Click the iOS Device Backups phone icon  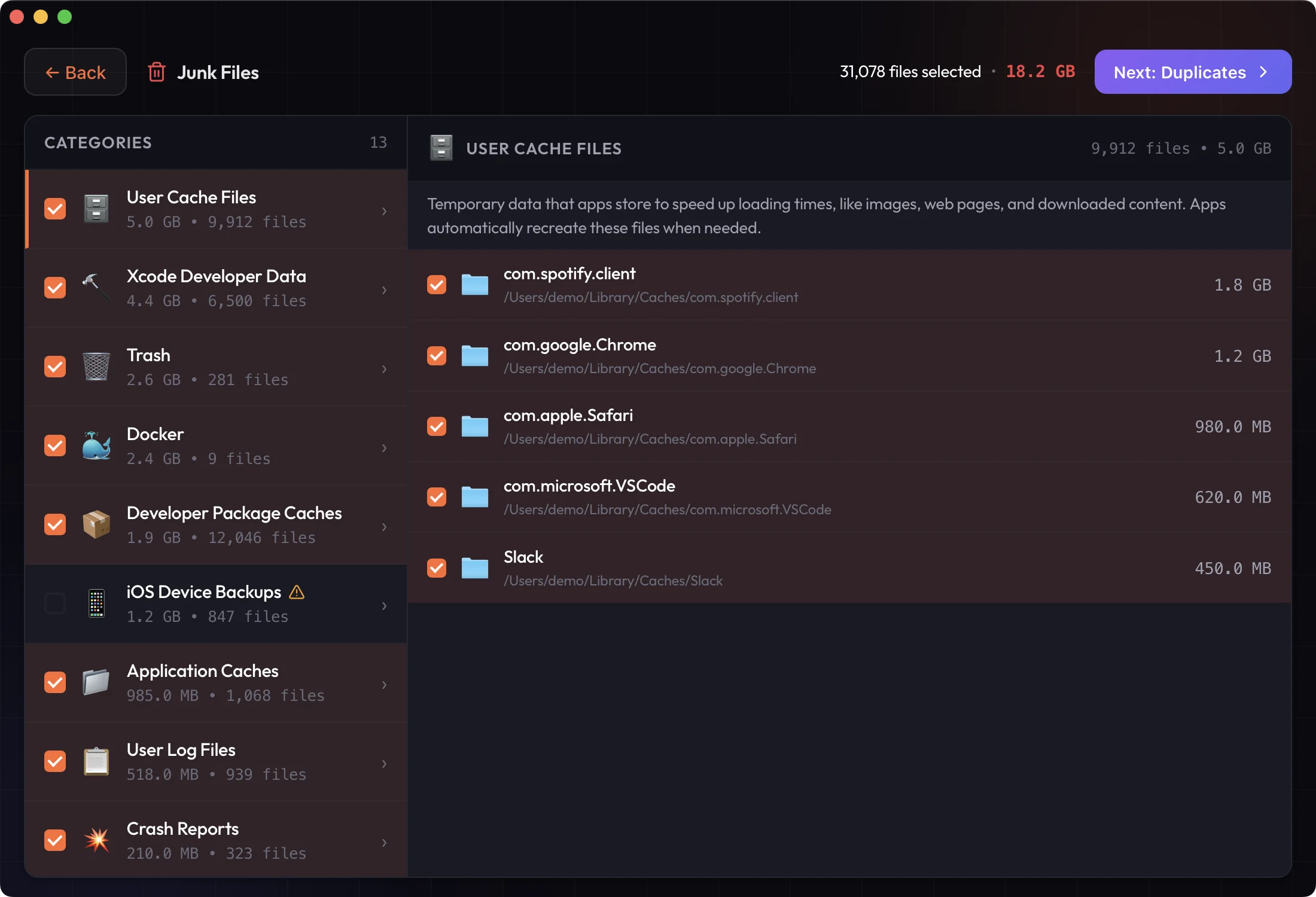[x=96, y=603]
